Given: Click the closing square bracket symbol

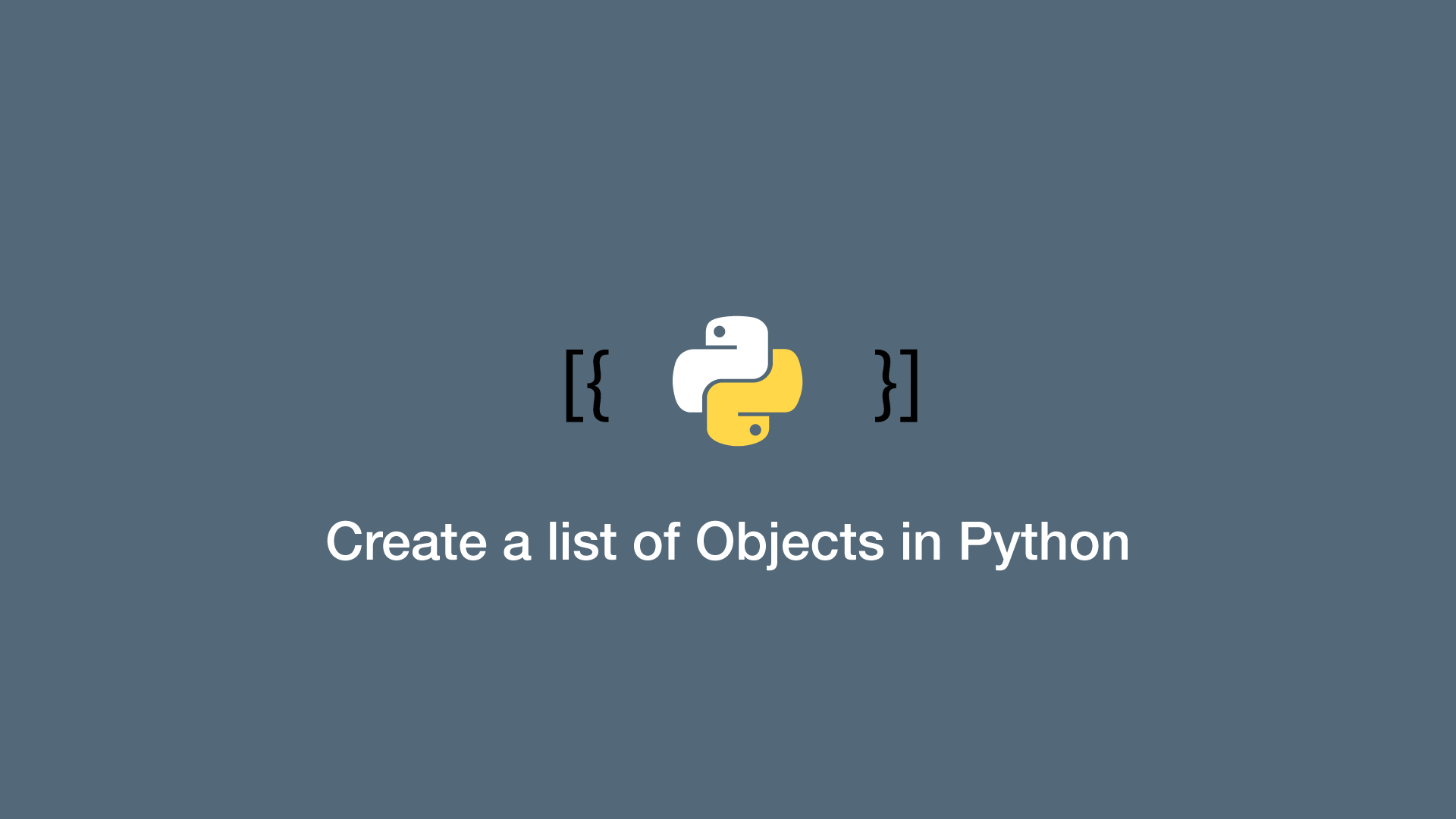Looking at the screenshot, I should [909, 385].
